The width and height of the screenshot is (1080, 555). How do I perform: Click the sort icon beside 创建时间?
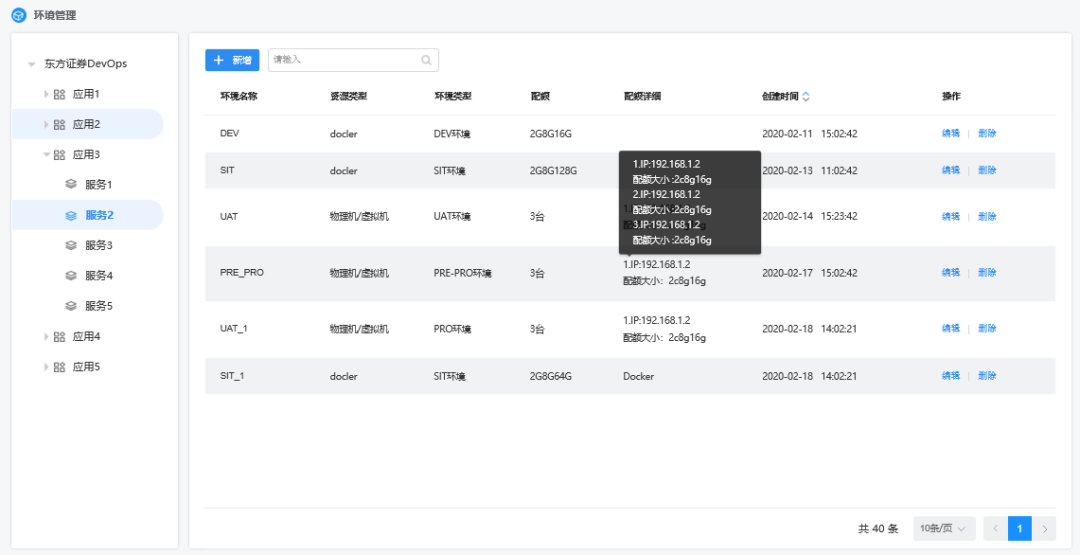(806, 97)
